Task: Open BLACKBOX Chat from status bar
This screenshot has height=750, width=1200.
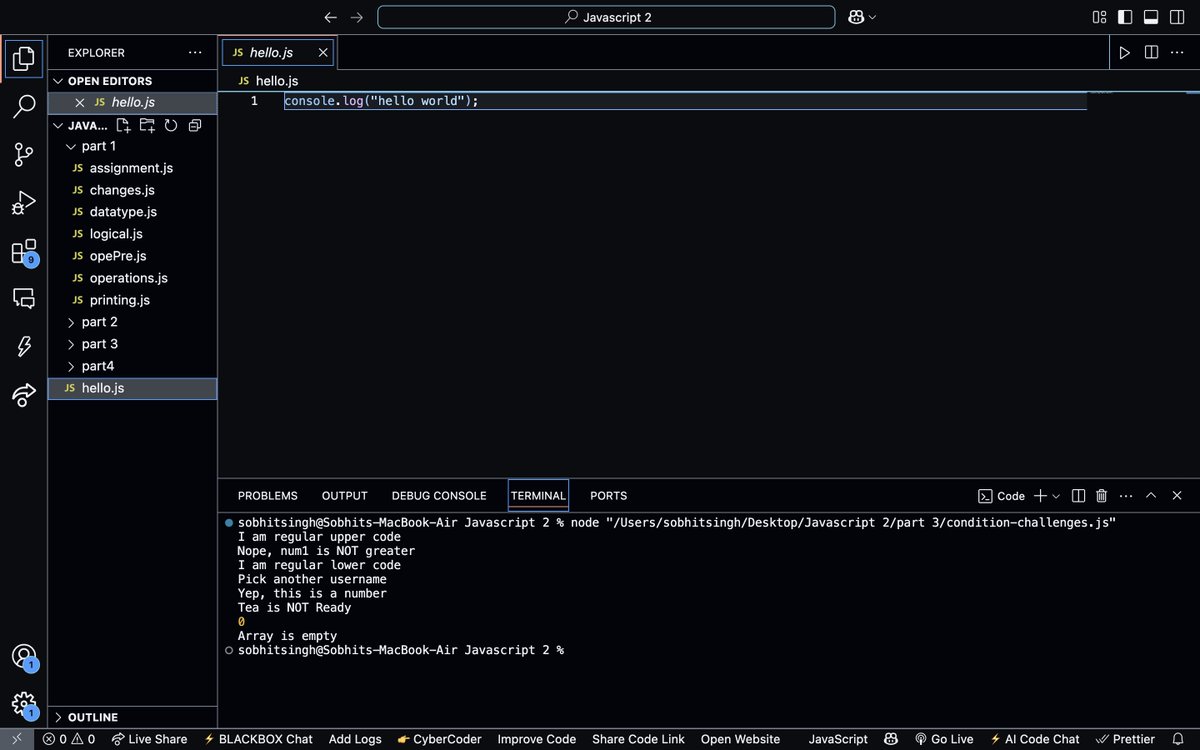Action: tap(258, 739)
